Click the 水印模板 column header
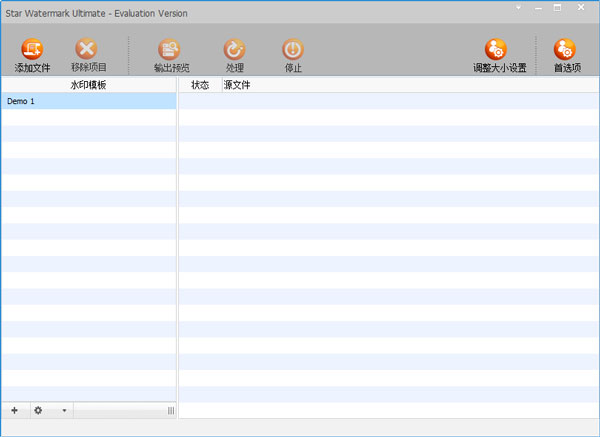Screen dimensions: 600x437 [89, 85]
